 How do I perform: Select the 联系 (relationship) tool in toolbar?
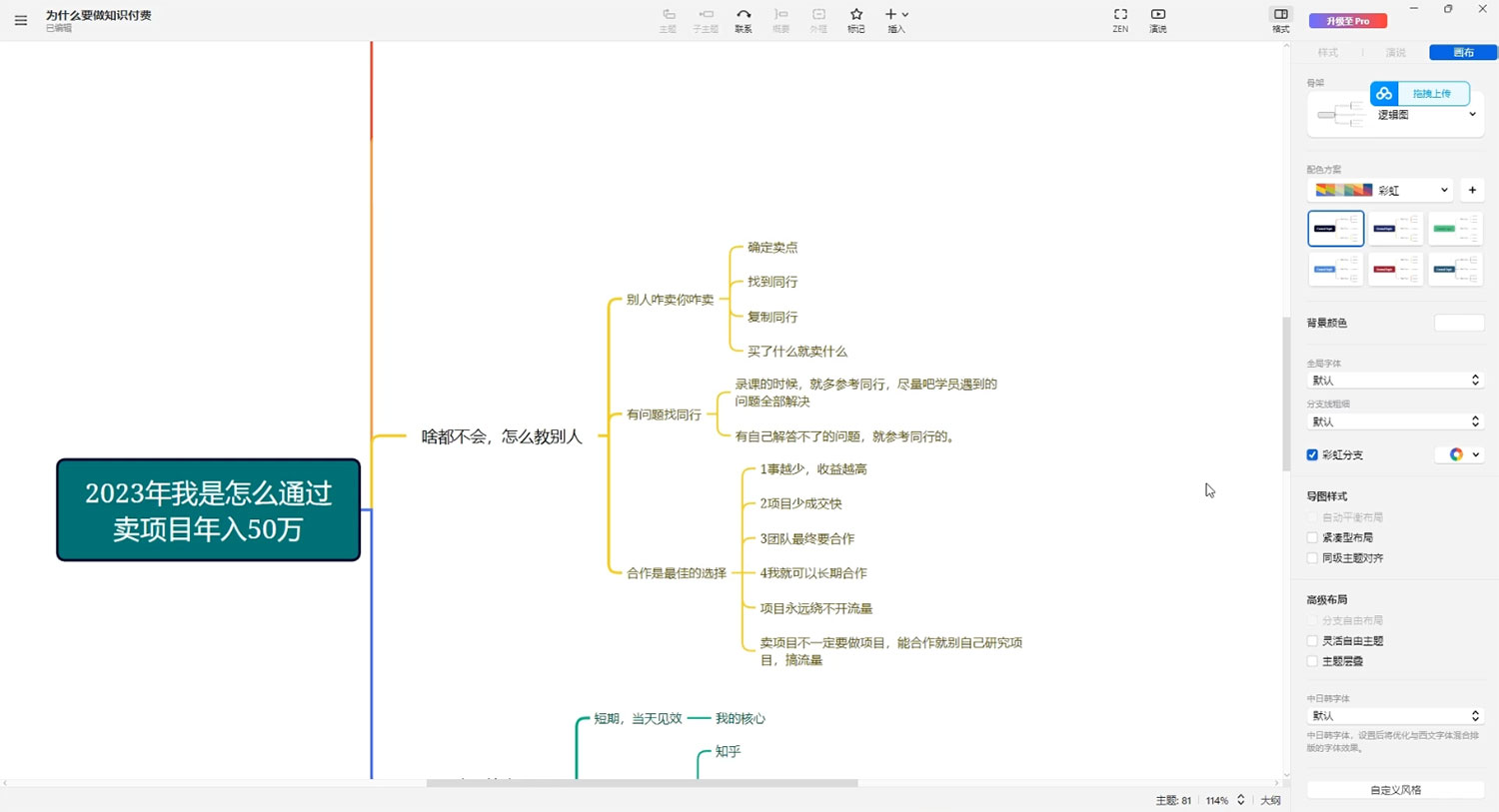pos(744,20)
